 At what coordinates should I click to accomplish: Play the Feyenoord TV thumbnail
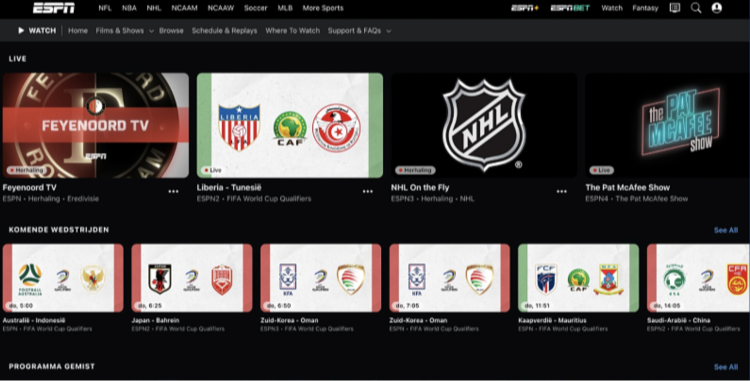pos(96,125)
